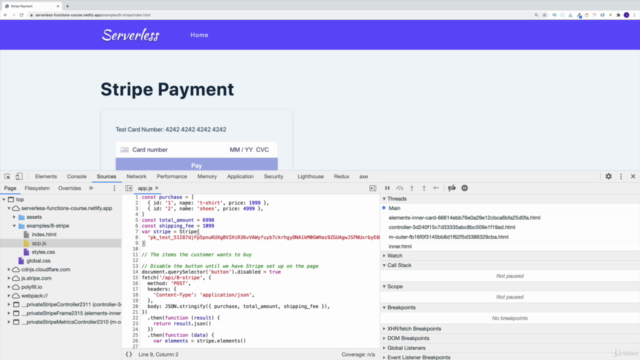Open the Network tab
Viewport: 640px width, 360px height.
click(136, 176)
